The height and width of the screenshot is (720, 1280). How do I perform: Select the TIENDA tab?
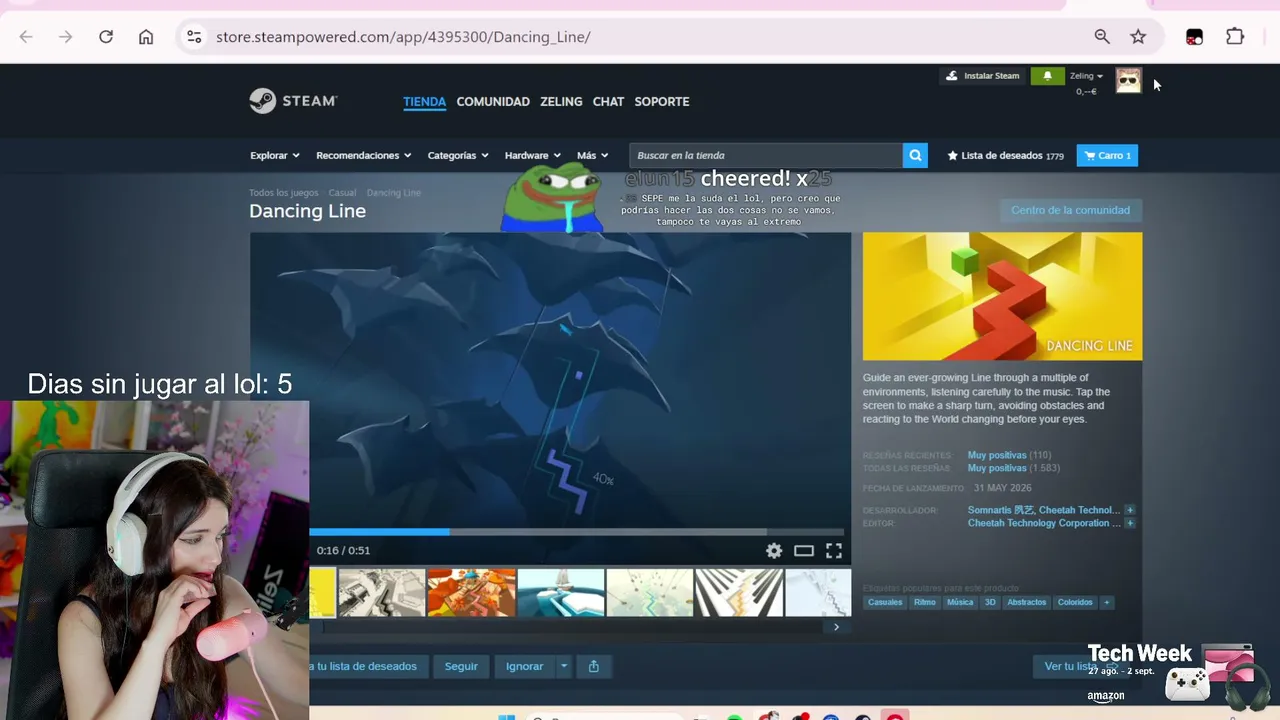coord(425,101)
